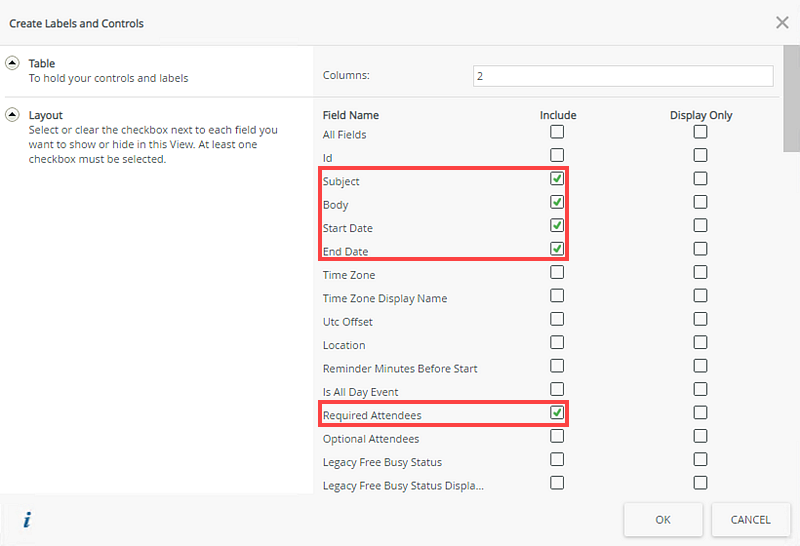Check Include for Is All Day Event
This screenshot has width=800, height=546.
557,389
